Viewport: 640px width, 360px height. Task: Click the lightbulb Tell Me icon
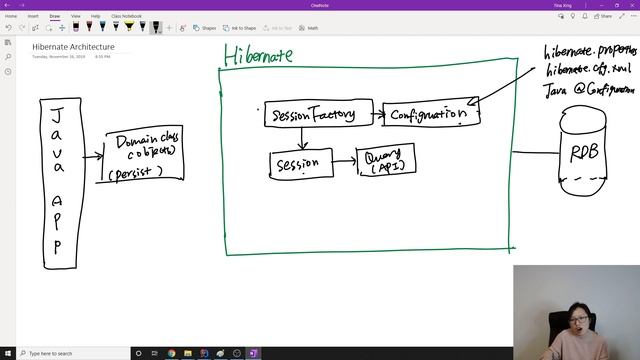coord(573,16)
